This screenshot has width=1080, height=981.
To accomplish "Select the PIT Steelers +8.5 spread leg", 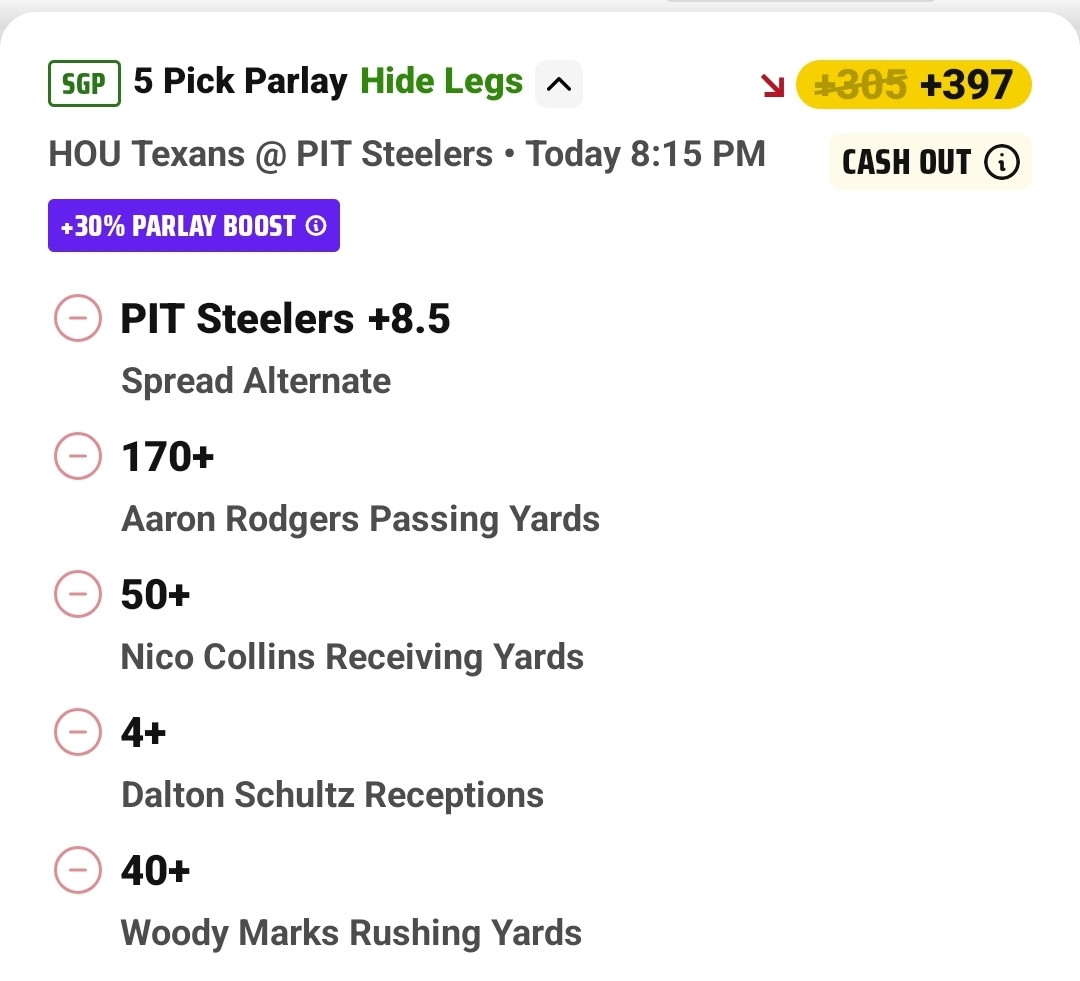I will pos(285,320).
